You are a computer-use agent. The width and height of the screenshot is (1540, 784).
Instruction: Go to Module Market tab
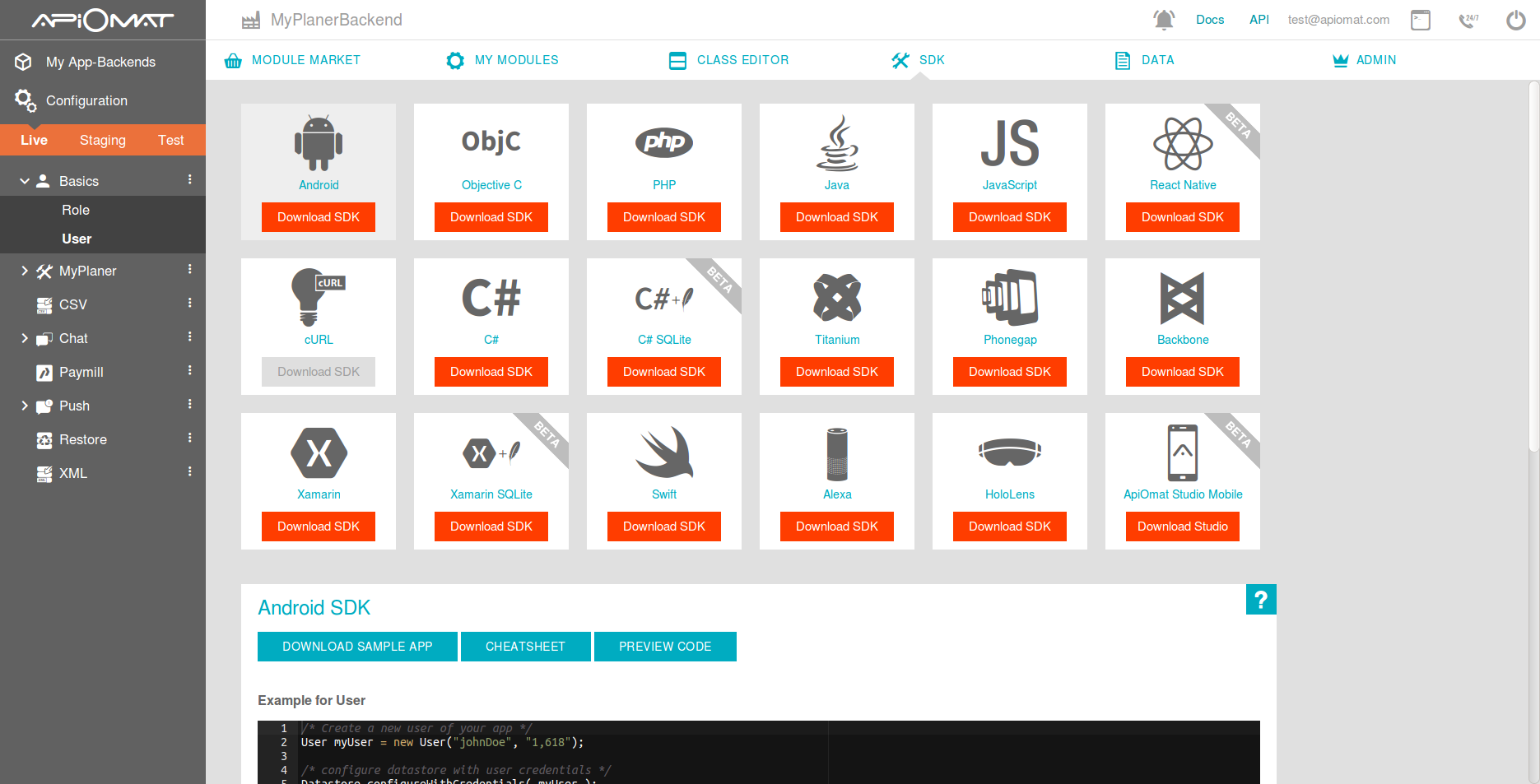tap(292, 60)
